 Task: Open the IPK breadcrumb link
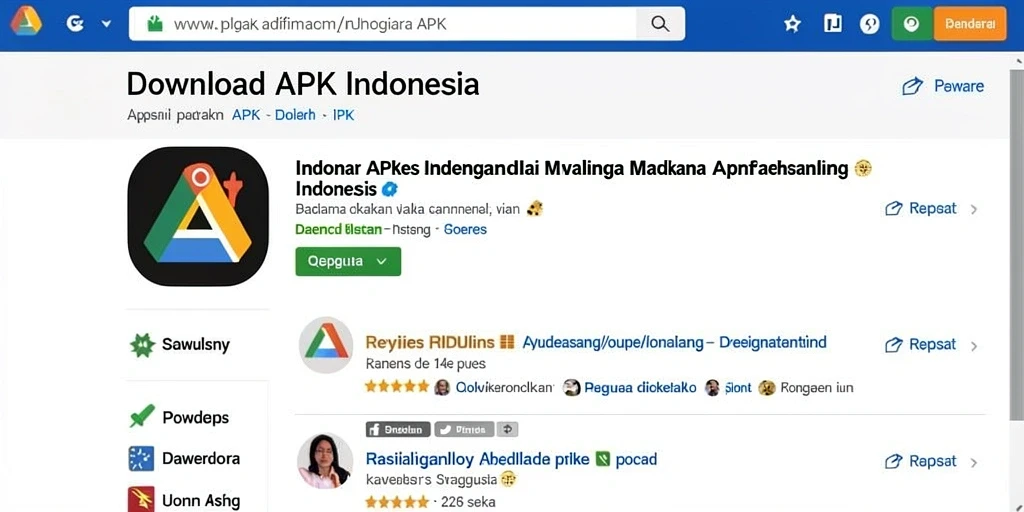click(344, 115)
